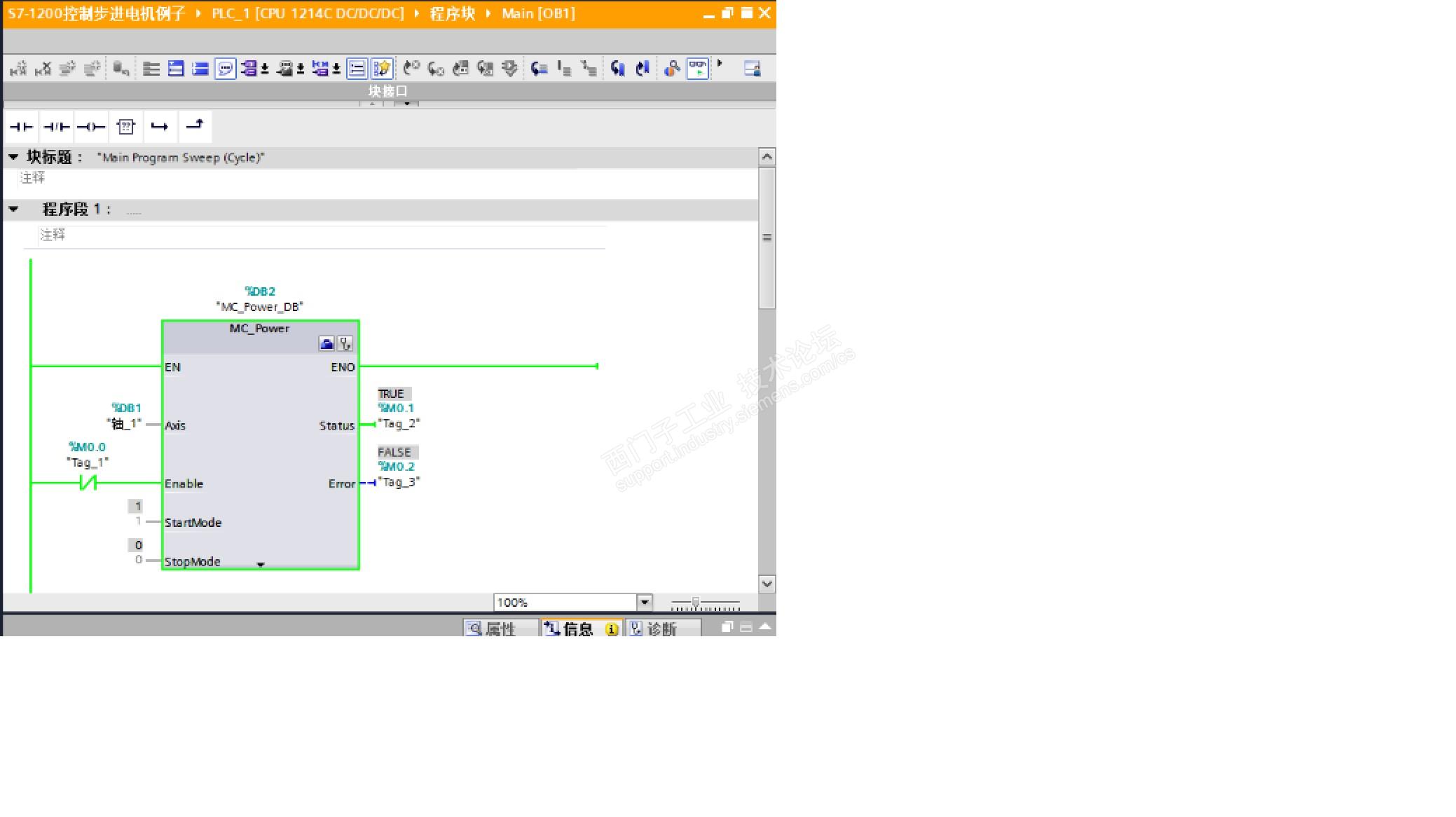
Task: Click the 块接口 block interface bar
Action: click(x=387, y=91)
